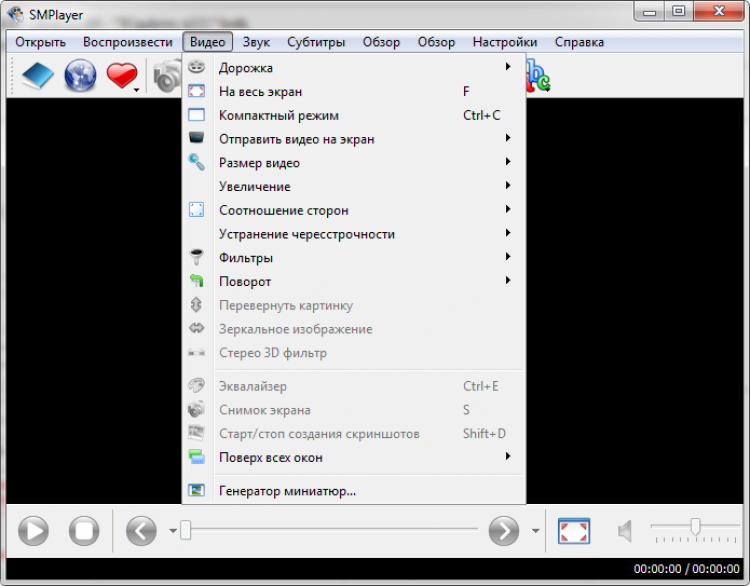This screenshot has height=586, width=750.
Task: Open the Открыть menu
Action: tap(41, 42)
